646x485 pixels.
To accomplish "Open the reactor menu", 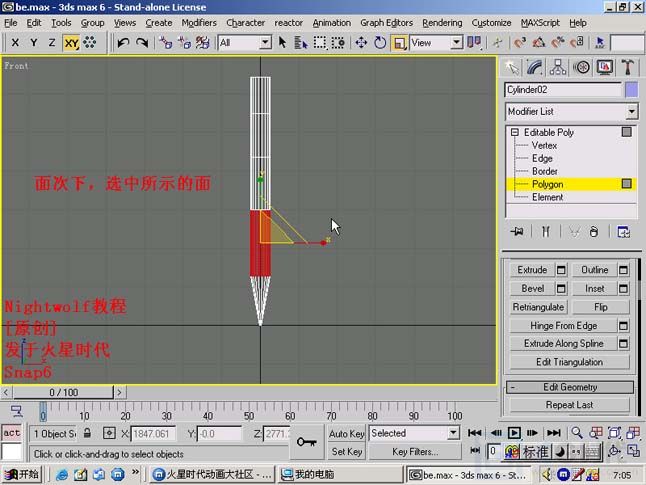I will click(288, 23).
